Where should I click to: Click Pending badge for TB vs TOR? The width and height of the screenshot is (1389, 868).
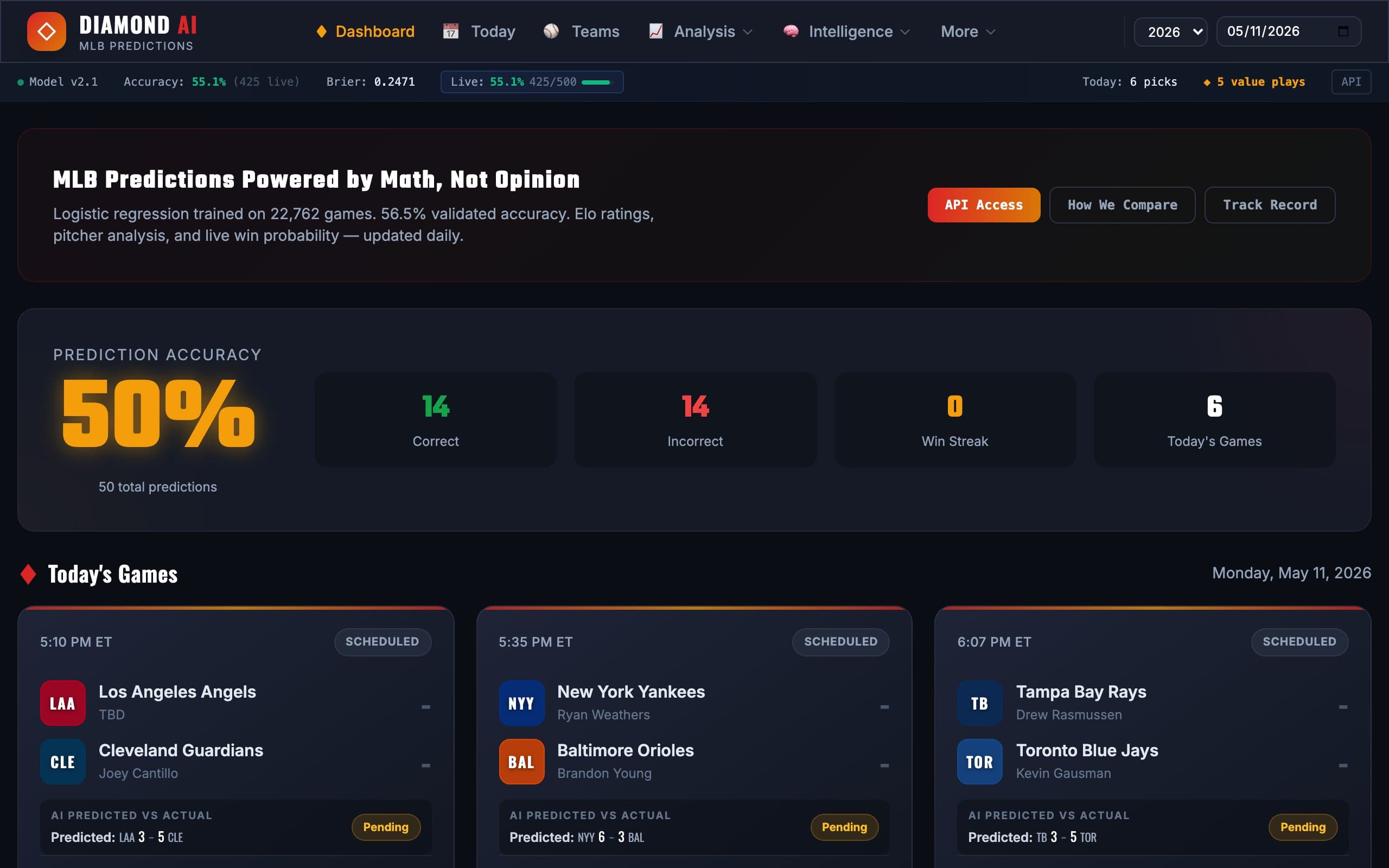(1303, 827)
